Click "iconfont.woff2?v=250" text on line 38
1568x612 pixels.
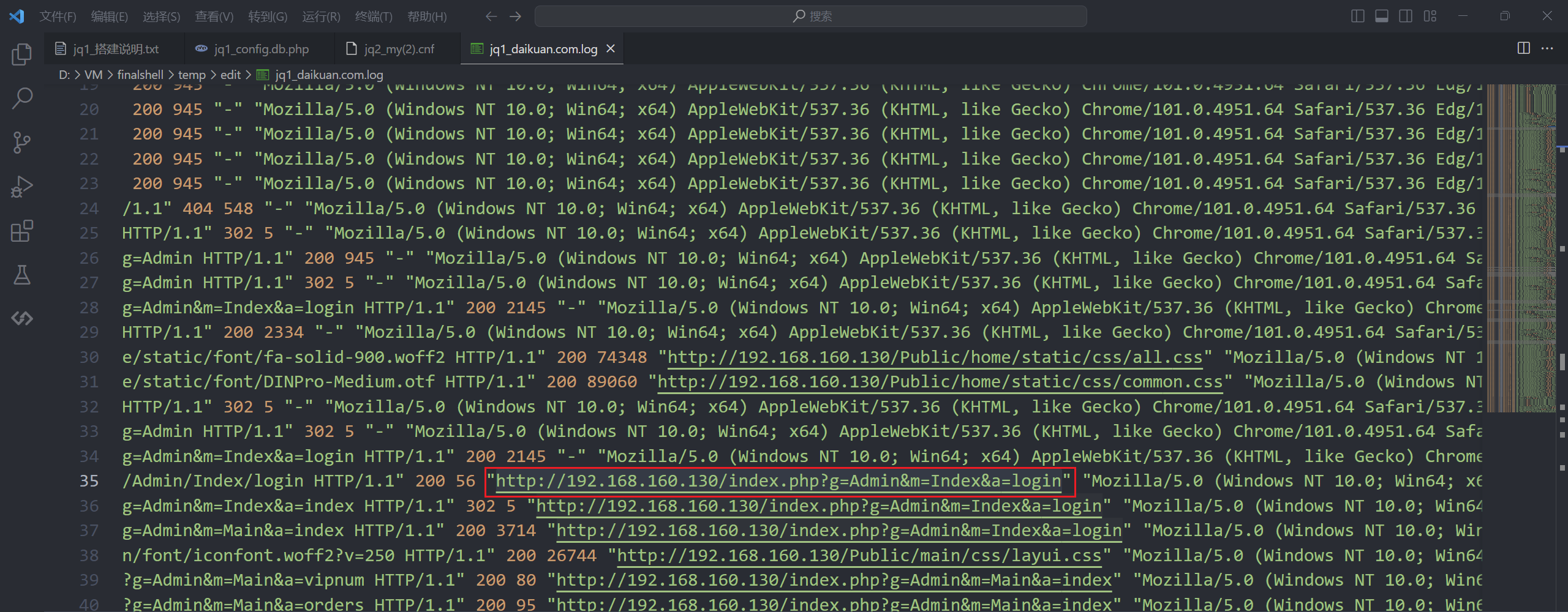coord(293,556)
